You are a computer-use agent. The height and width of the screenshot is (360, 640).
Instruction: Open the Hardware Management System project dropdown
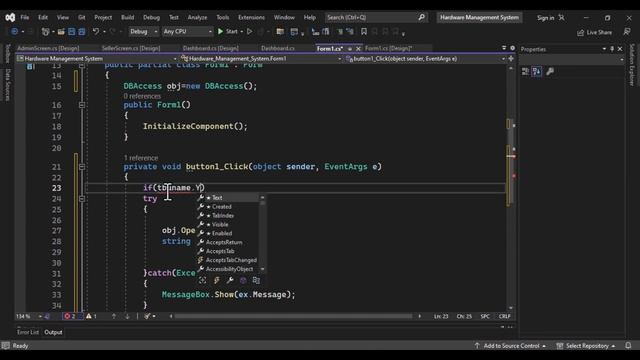(x=97, y=59)
